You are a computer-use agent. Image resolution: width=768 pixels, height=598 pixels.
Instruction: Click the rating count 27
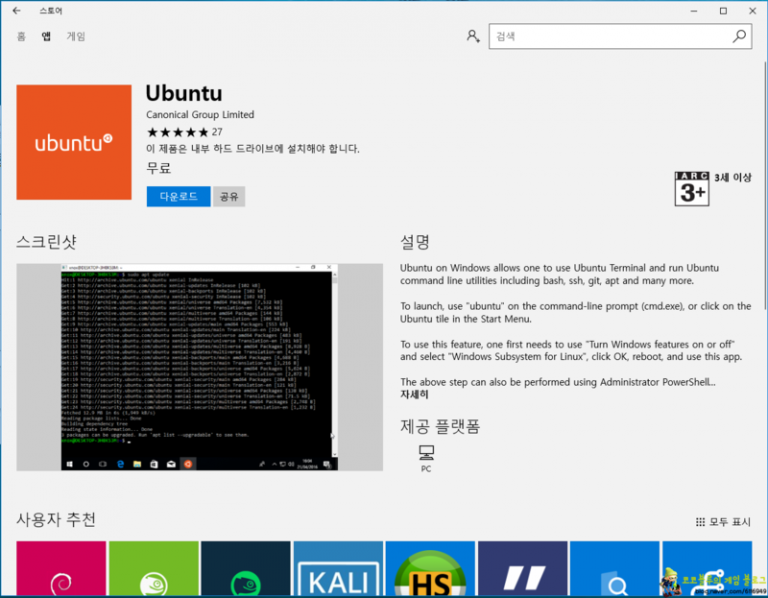[217, 132]
